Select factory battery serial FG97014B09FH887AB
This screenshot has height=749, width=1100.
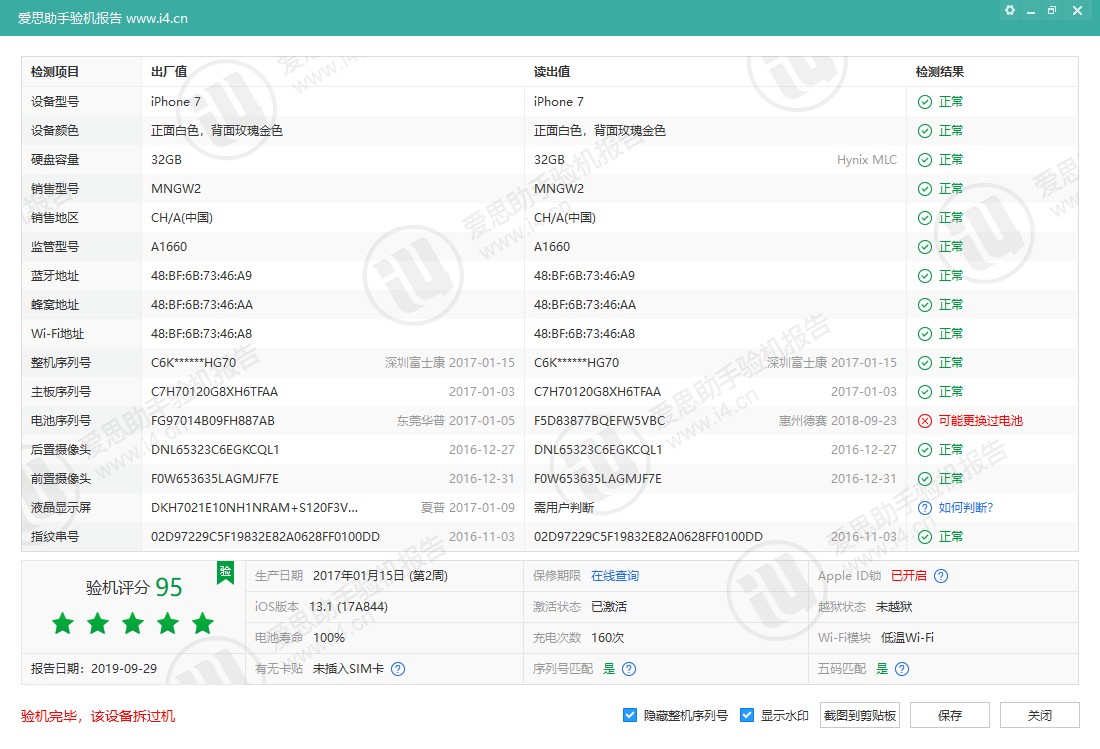coord(213,421)
